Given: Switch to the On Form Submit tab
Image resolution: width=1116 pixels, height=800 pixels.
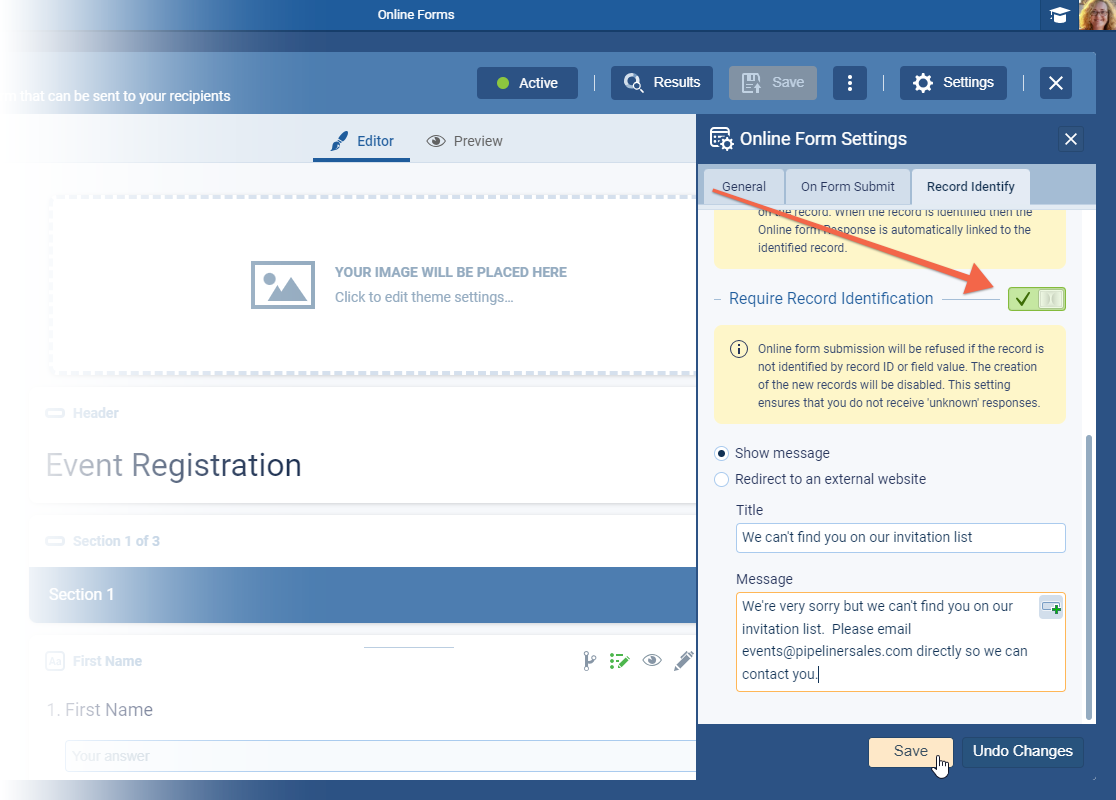Looking at the screenshot, I should tap(847, 187).
